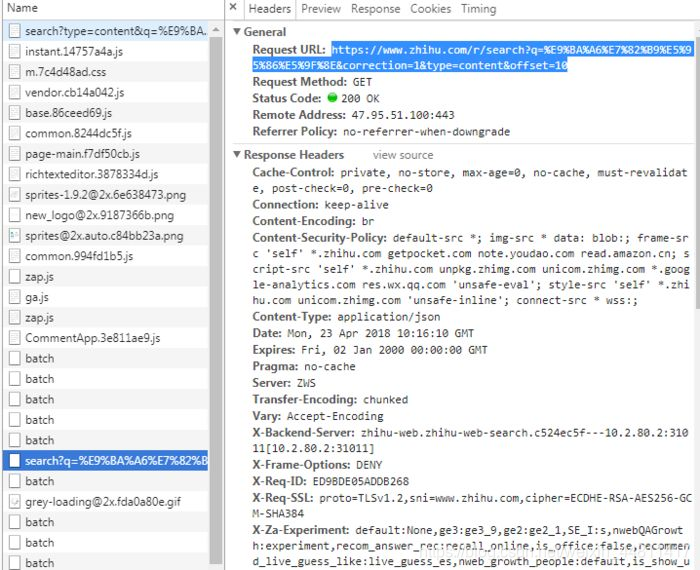700x570 pixels.
Task: Select CommentApp.3e811ae9.js request
Action: coord(106,338)
